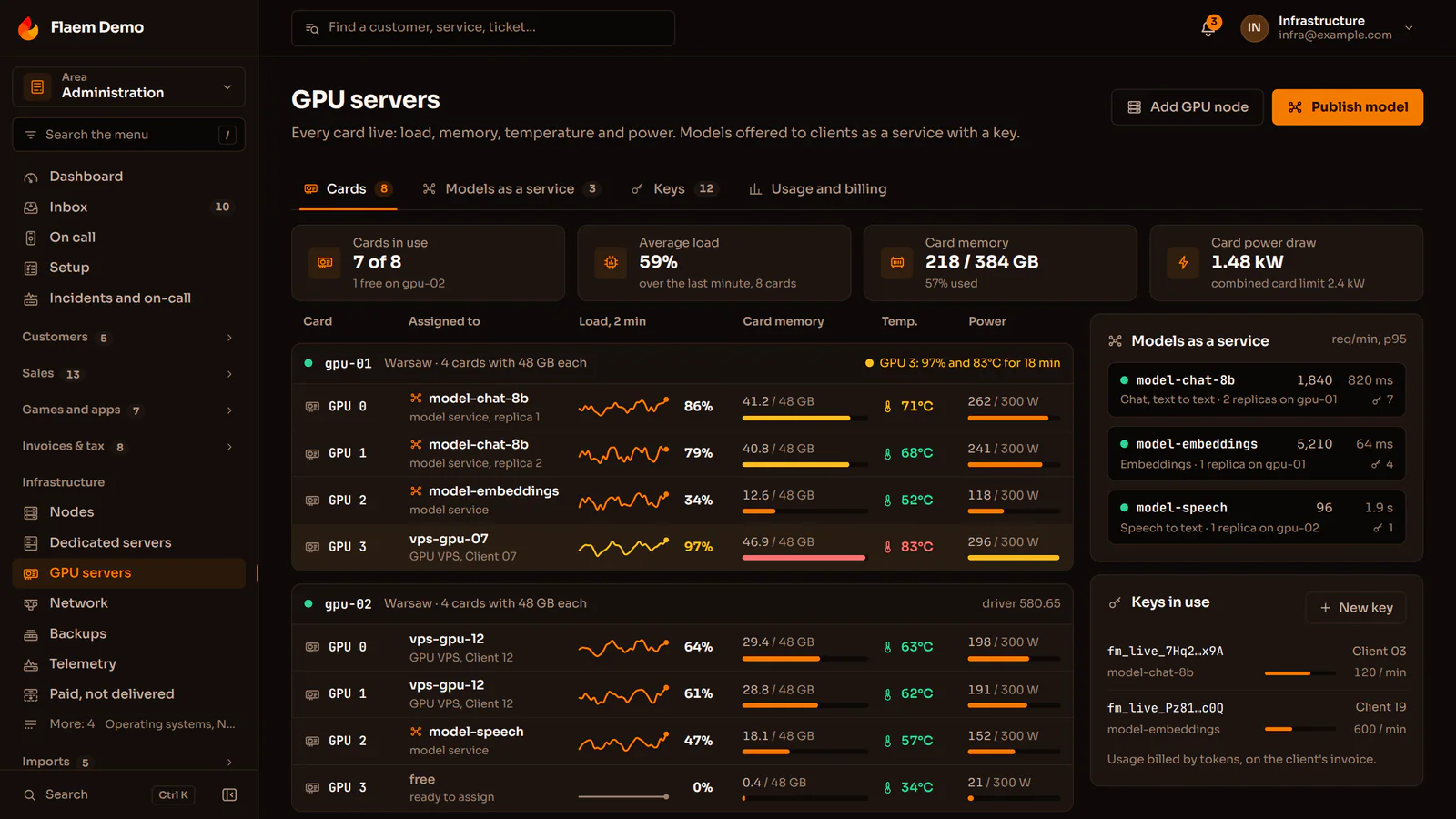This screenshot has width=1456, height=819.
Task: Click the Dashboard gauge icon
Action: tap(31, 177)
